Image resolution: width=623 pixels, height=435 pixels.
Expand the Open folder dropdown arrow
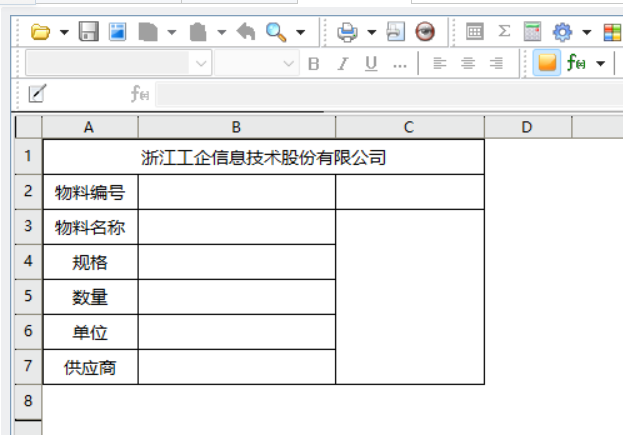tap(64, 32)
